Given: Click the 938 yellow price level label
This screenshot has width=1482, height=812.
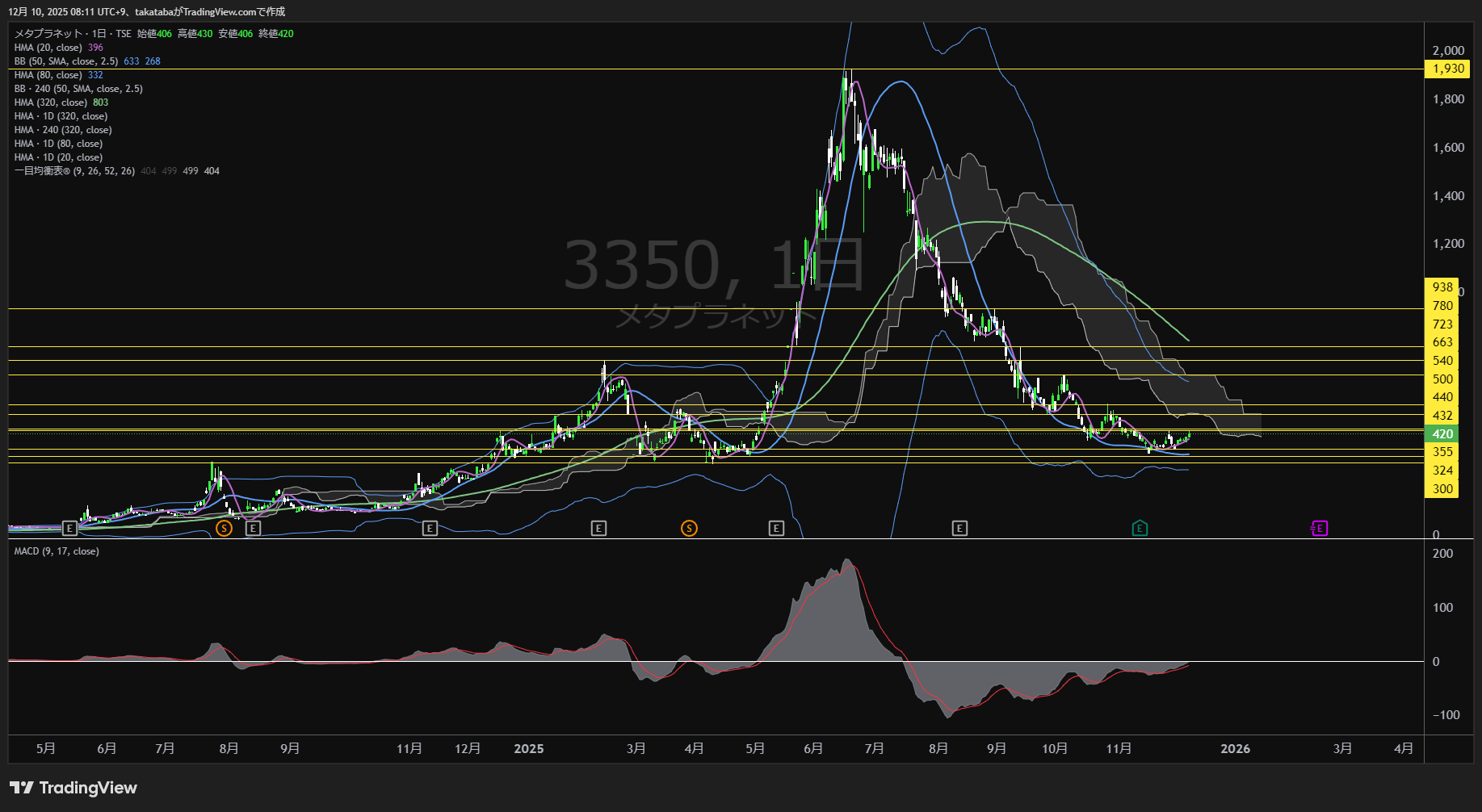Looking at the screenshot, I should tap(1442, 287).
